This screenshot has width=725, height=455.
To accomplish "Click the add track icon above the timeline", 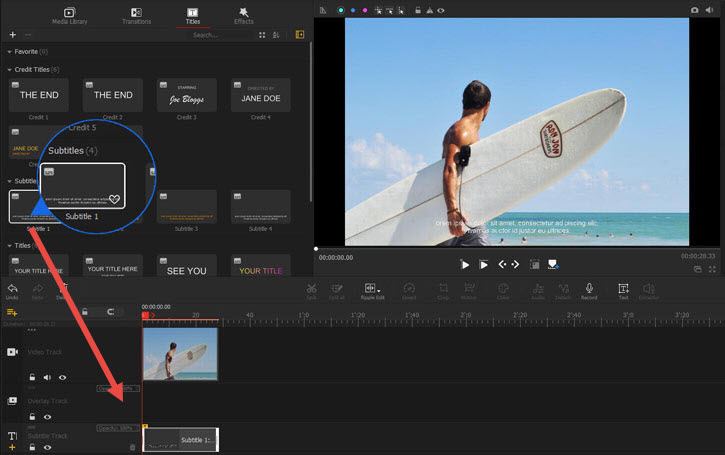I will coord(12,312).
